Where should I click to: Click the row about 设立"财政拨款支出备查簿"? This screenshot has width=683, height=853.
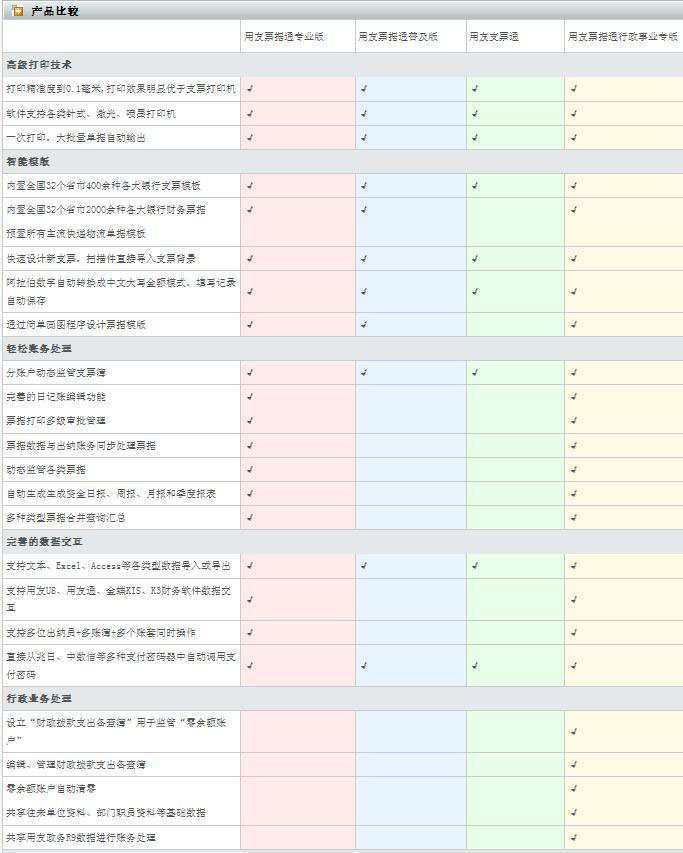click(x=343, y=732)
